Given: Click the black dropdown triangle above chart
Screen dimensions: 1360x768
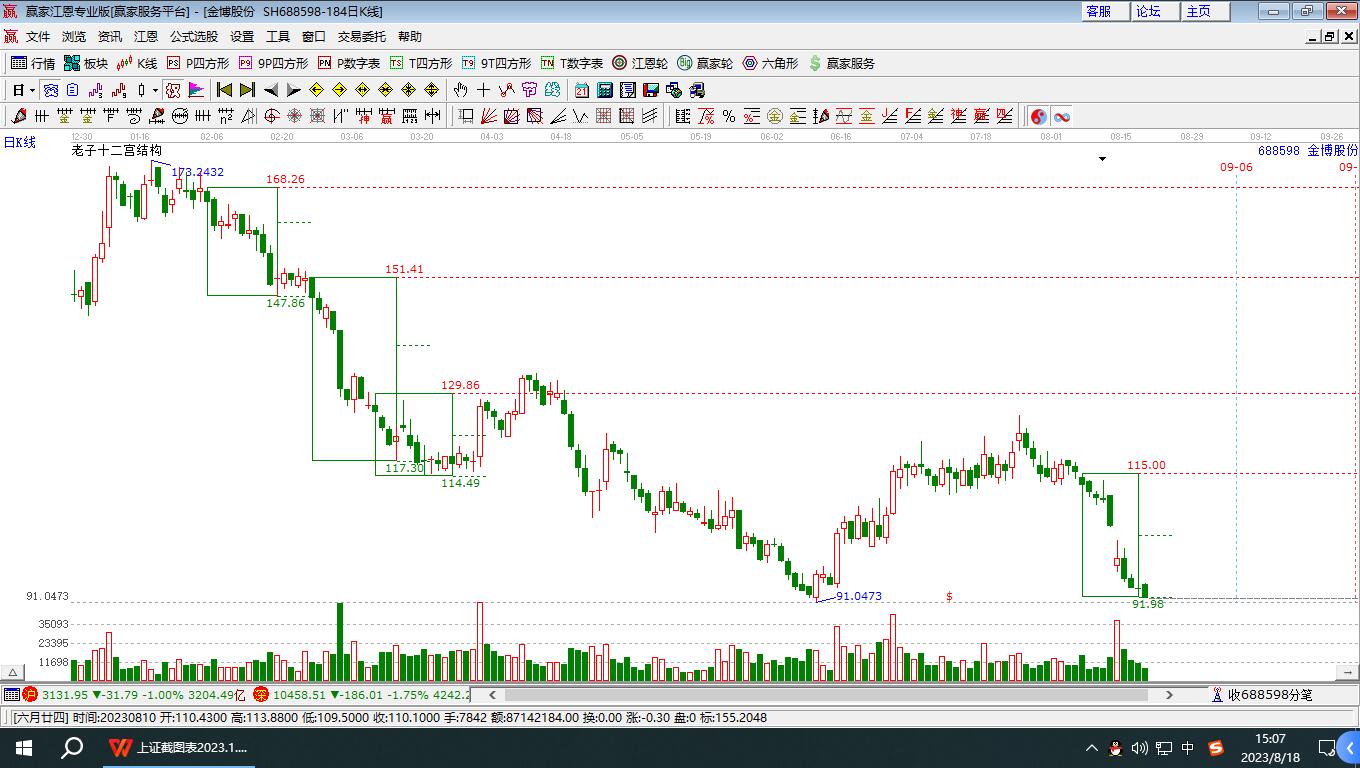Looking at the screenshot, I should [x=1103, y=159].
